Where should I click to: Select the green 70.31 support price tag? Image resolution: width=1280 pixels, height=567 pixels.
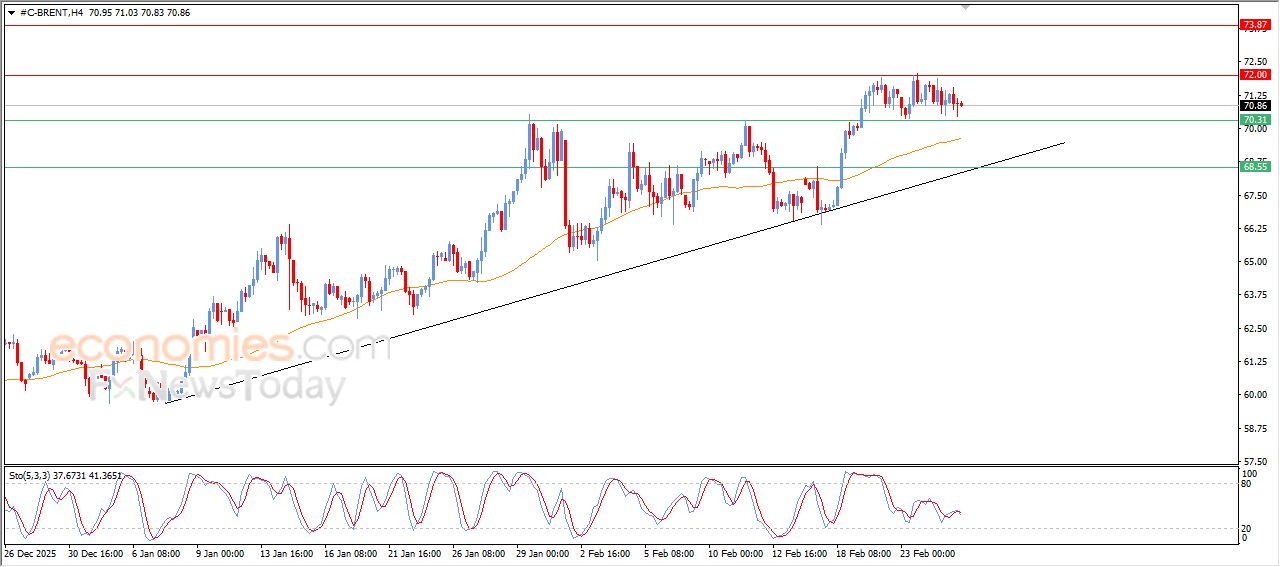[1254, 121]
